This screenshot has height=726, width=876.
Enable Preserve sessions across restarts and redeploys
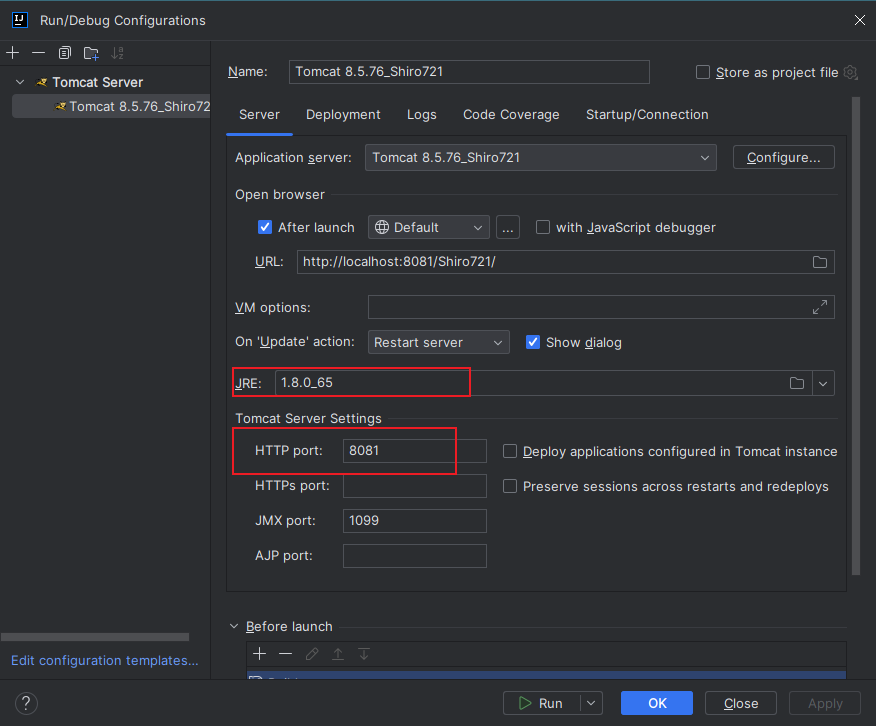pos(510,486)
